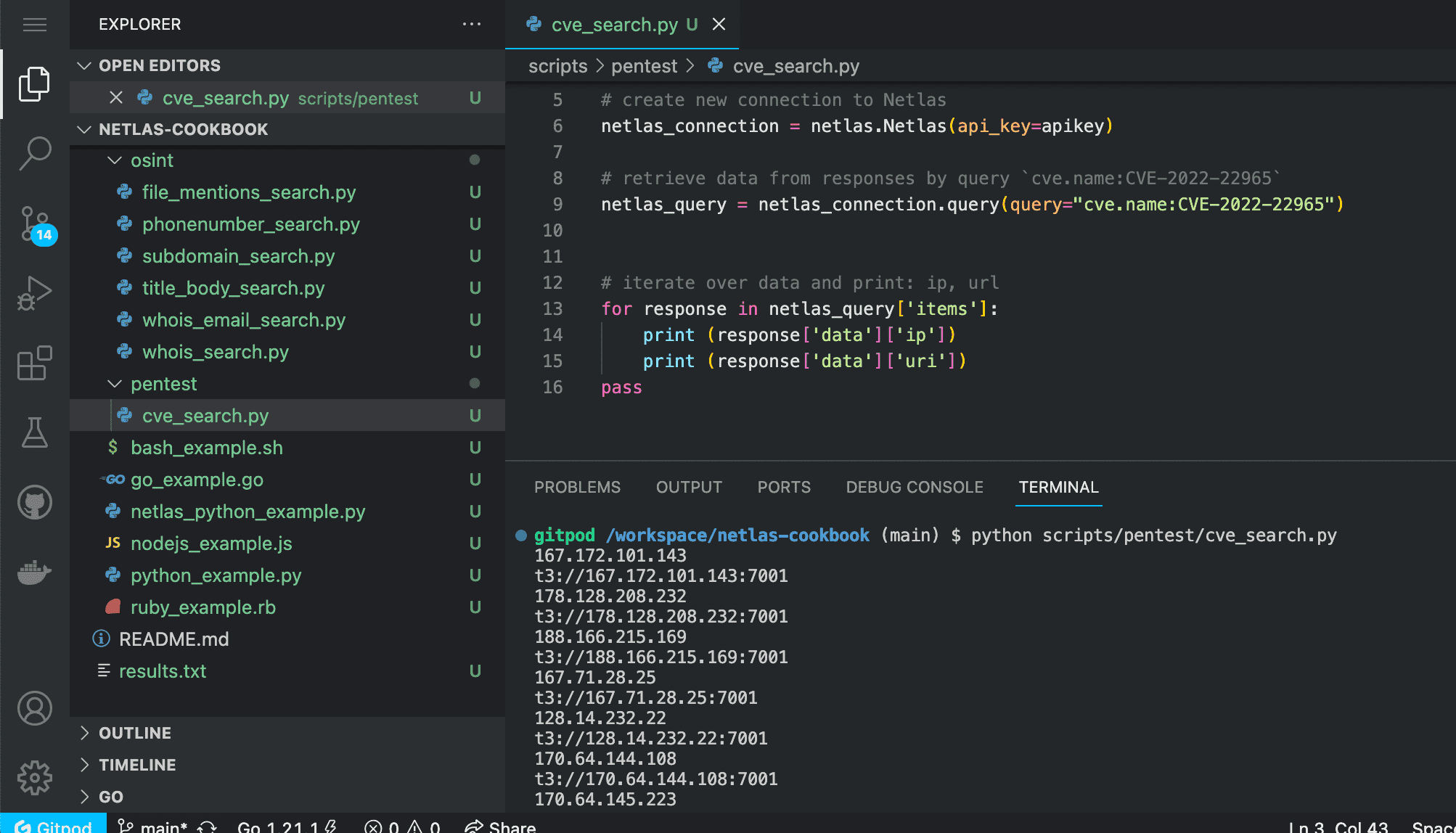Open Explorer more actions ellipsis
The width and height of the screenshot is (1456, 833).
tap(472, 25)
